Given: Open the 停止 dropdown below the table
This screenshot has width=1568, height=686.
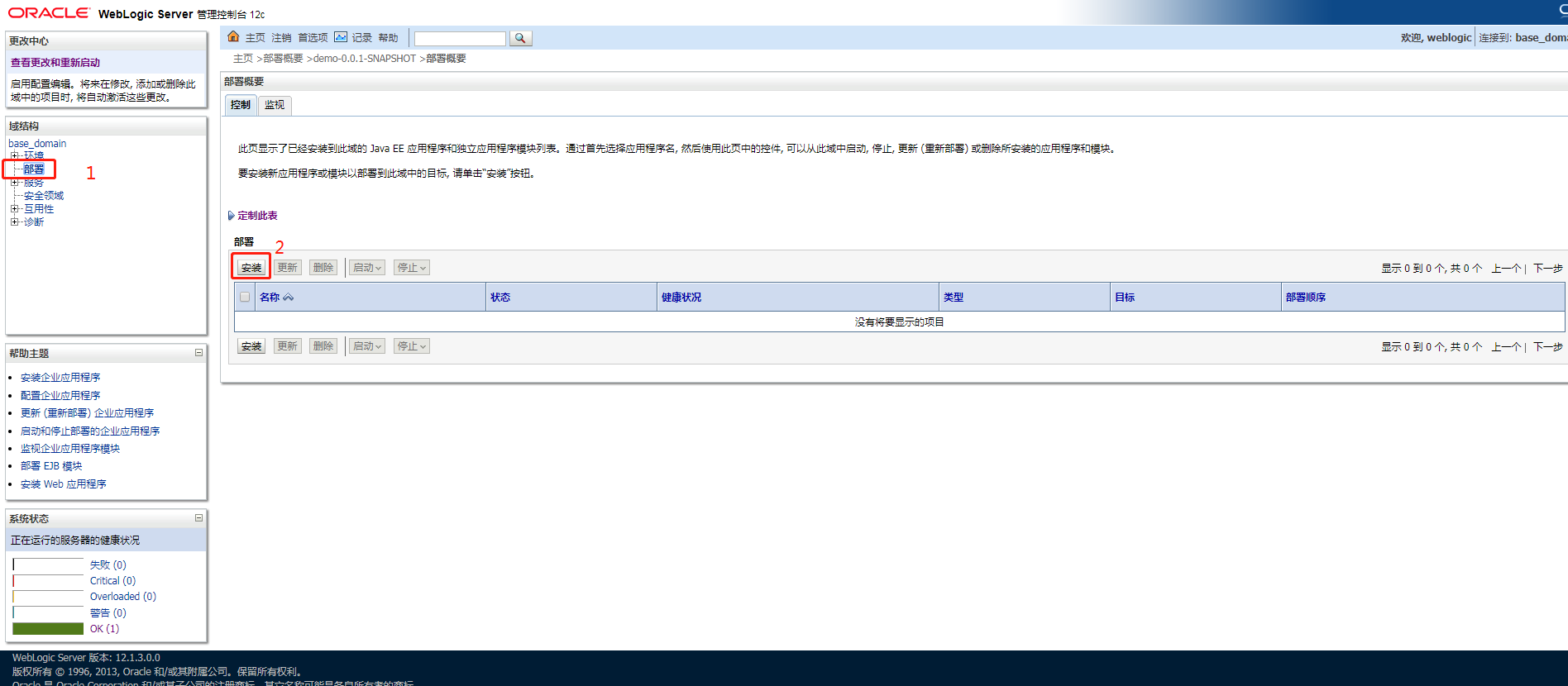Looking at the screenshot, I should pos(412,346).
